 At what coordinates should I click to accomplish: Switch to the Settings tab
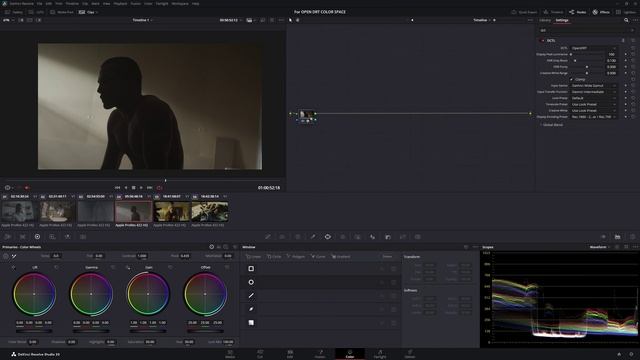click(x=562, y=20)
